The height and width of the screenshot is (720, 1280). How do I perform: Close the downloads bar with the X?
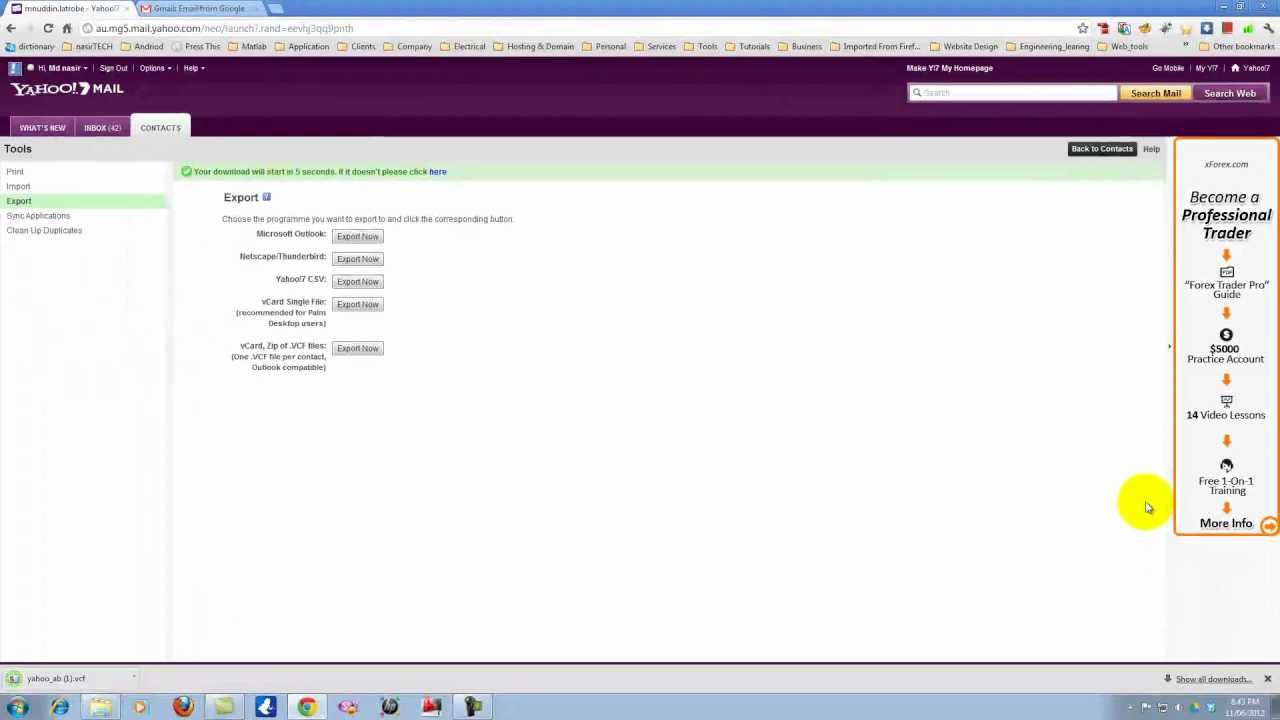click(1267, 679)
